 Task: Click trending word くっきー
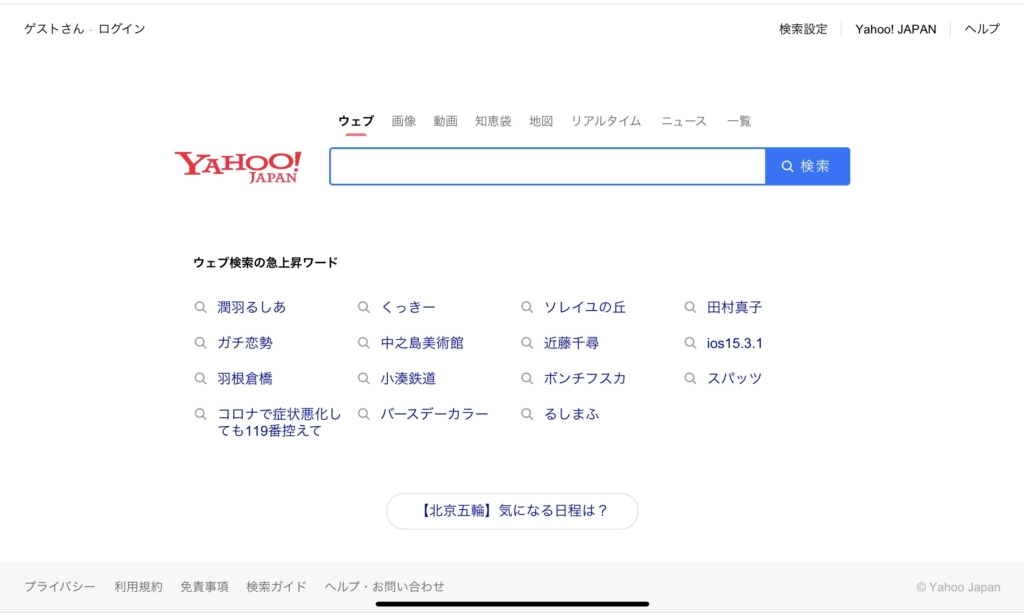point(408,307)
